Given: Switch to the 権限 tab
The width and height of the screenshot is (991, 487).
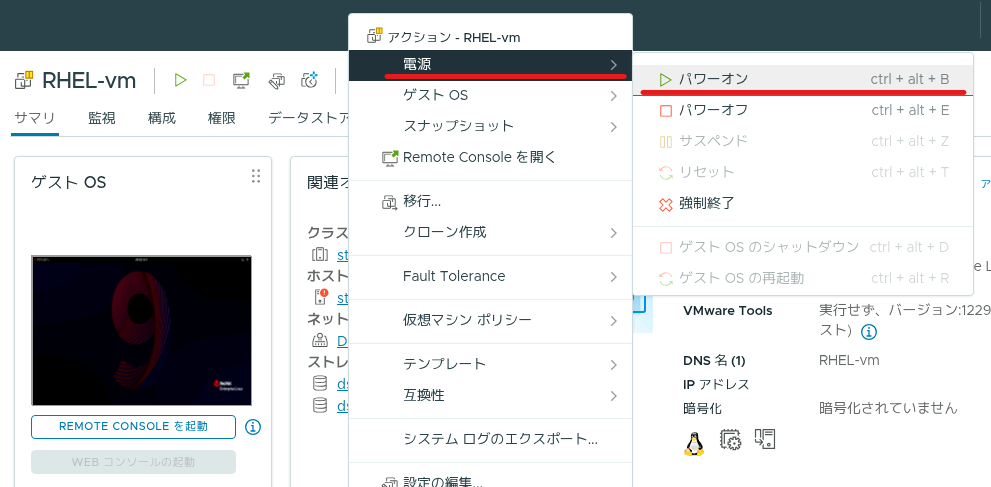Looking at the screenshot, I should (222, 118).
